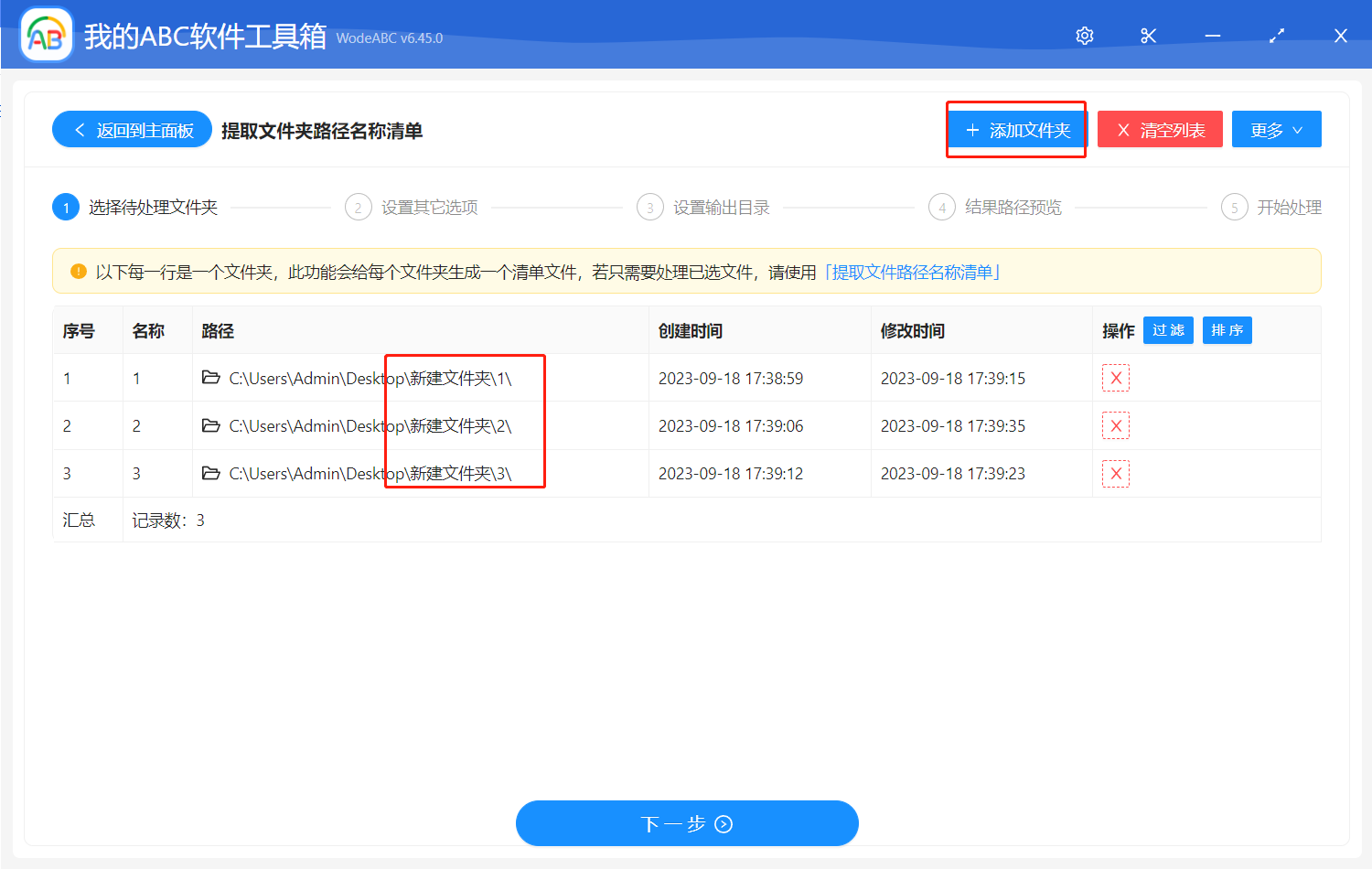Open the 提取文件路径名称清单 link
The image size is (1372, 869).
913,271
